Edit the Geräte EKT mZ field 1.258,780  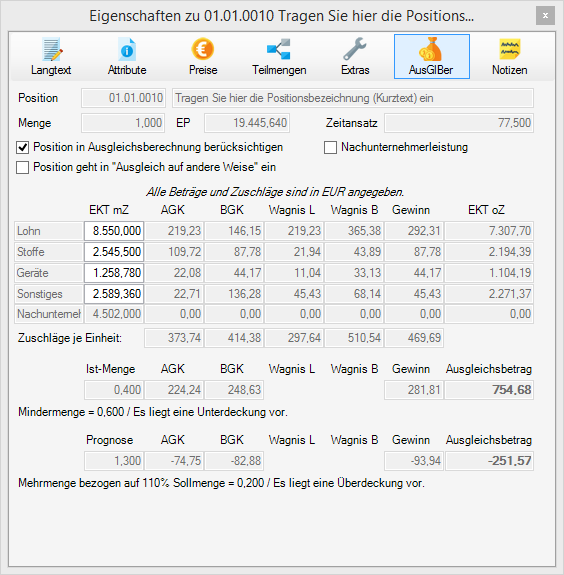coord(114,273)
